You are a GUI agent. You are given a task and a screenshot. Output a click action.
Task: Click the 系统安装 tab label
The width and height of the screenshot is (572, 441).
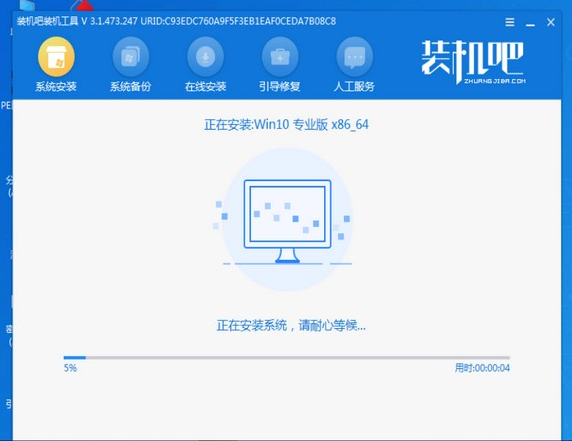56,86
